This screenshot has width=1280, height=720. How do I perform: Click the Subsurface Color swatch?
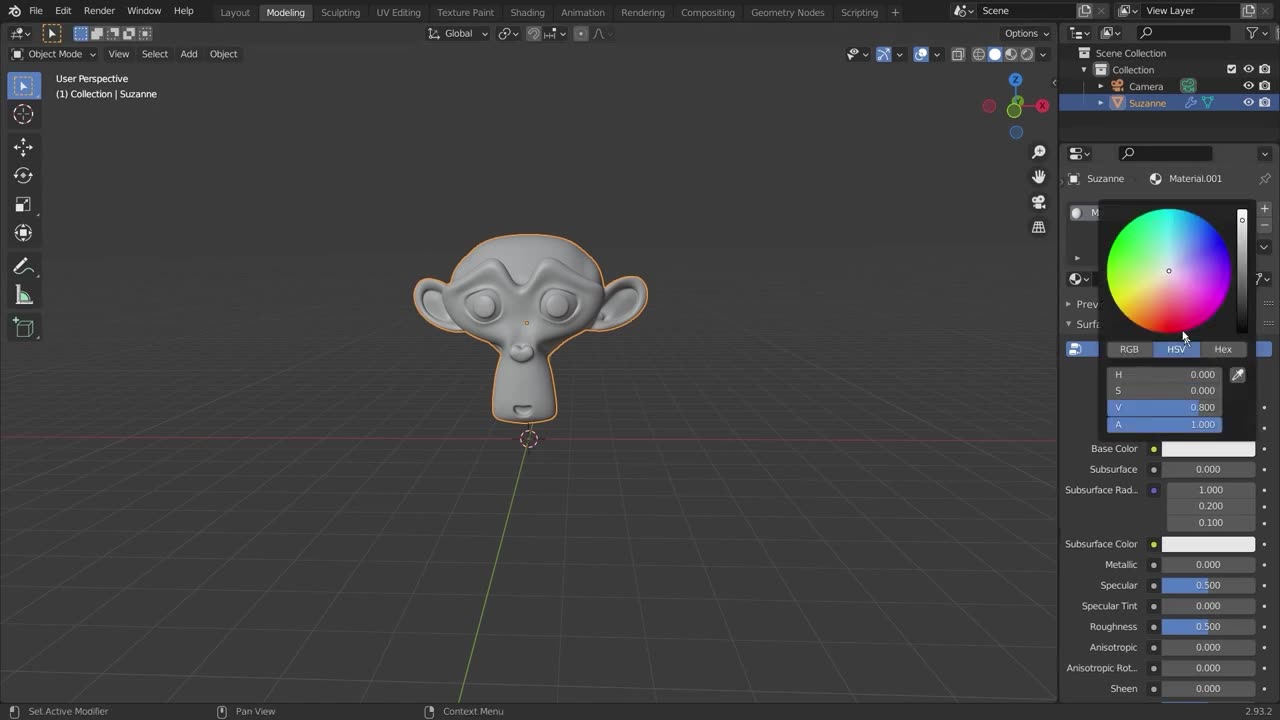1208,544
